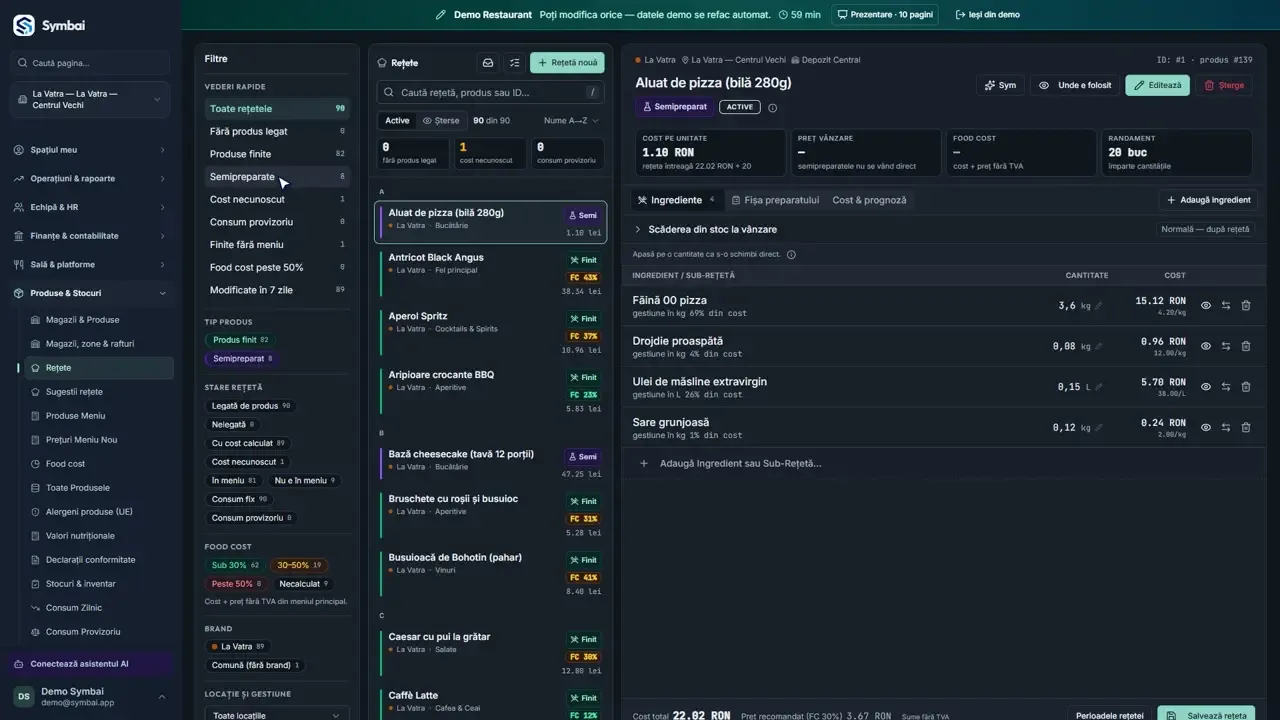Open the inbox tray icon beside Rețete
Image resolution: width=1280 pixels, height=720 pixels.
pos(488,63)
